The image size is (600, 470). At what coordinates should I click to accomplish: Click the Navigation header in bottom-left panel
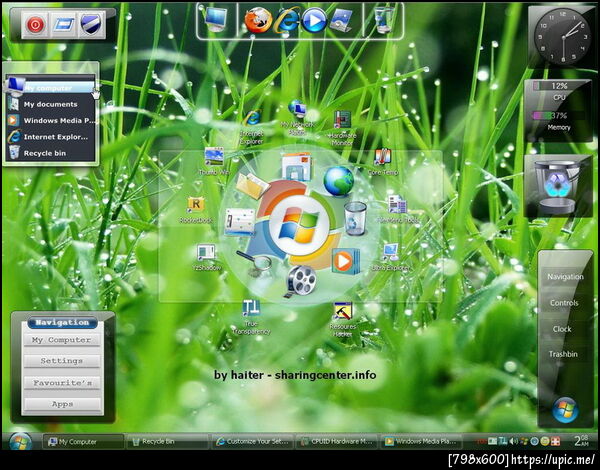62,323
